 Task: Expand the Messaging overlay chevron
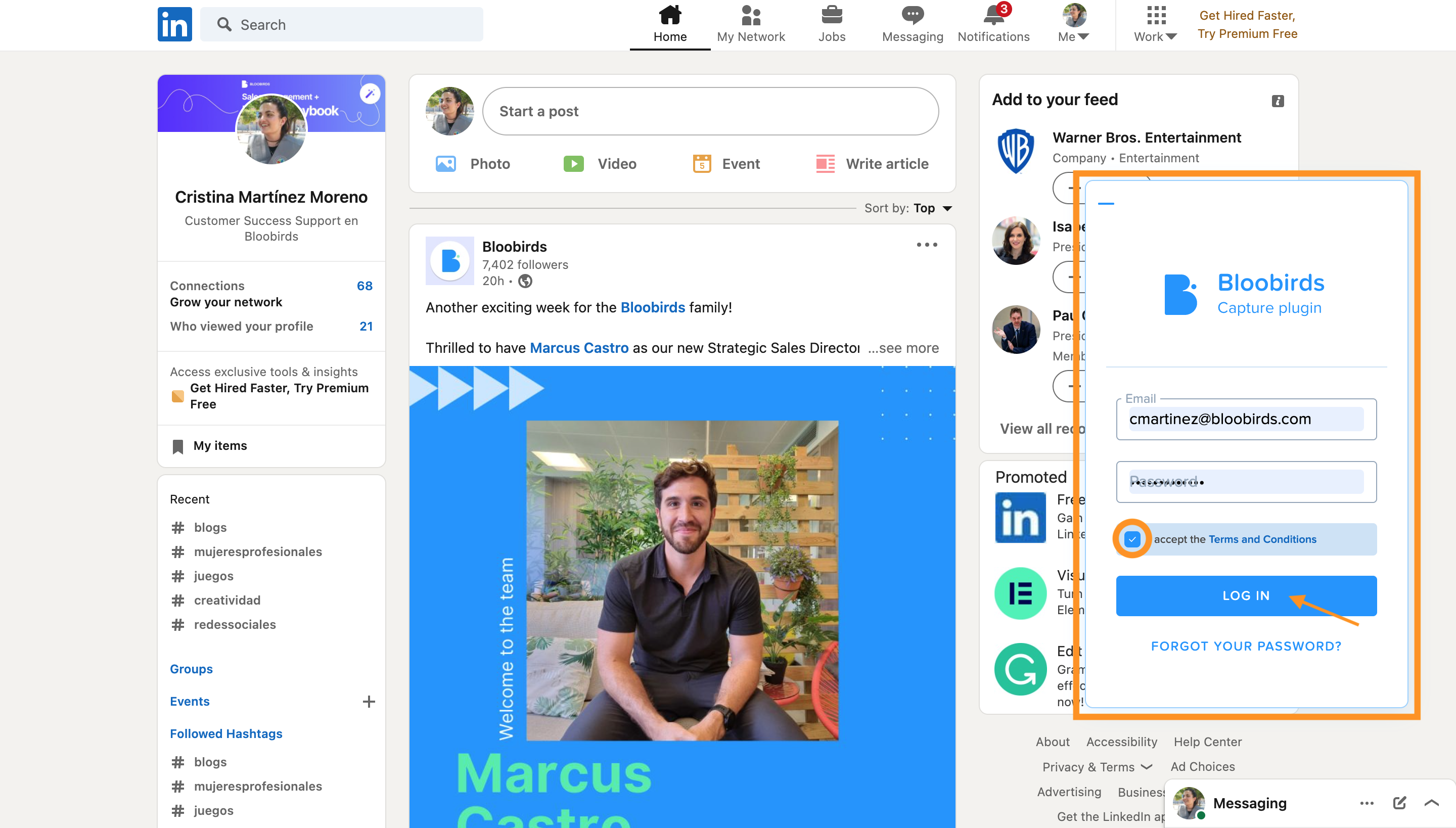point(1432,804)
